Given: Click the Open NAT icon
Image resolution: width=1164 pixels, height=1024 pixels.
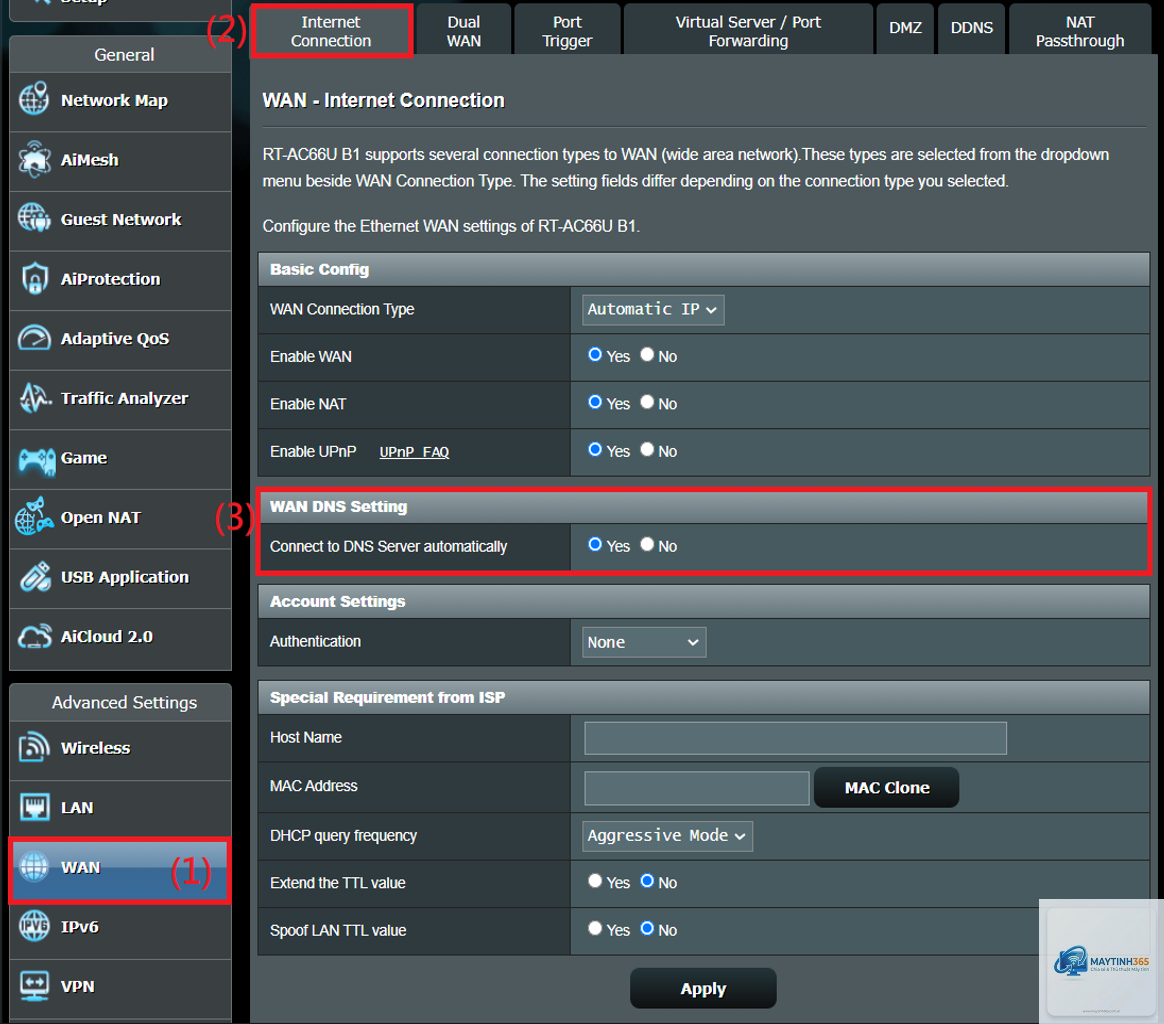Looking at the screenshot, I should click(x=34, y=517).
